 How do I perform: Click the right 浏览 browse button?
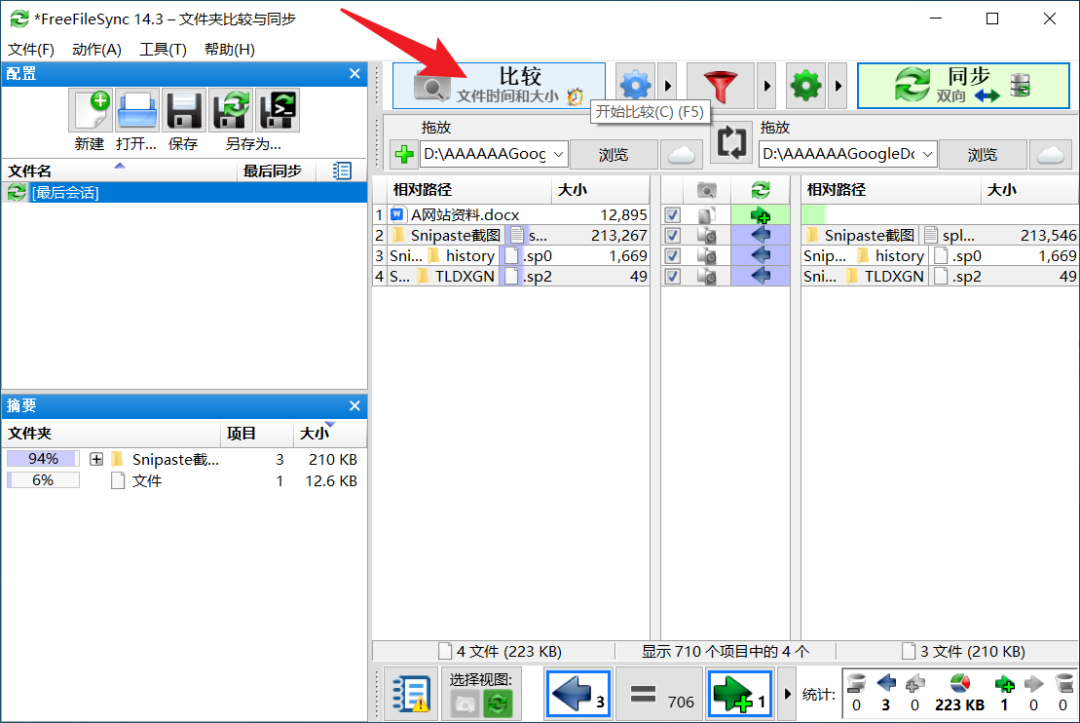pyautogui.click(x=982, y=154)
